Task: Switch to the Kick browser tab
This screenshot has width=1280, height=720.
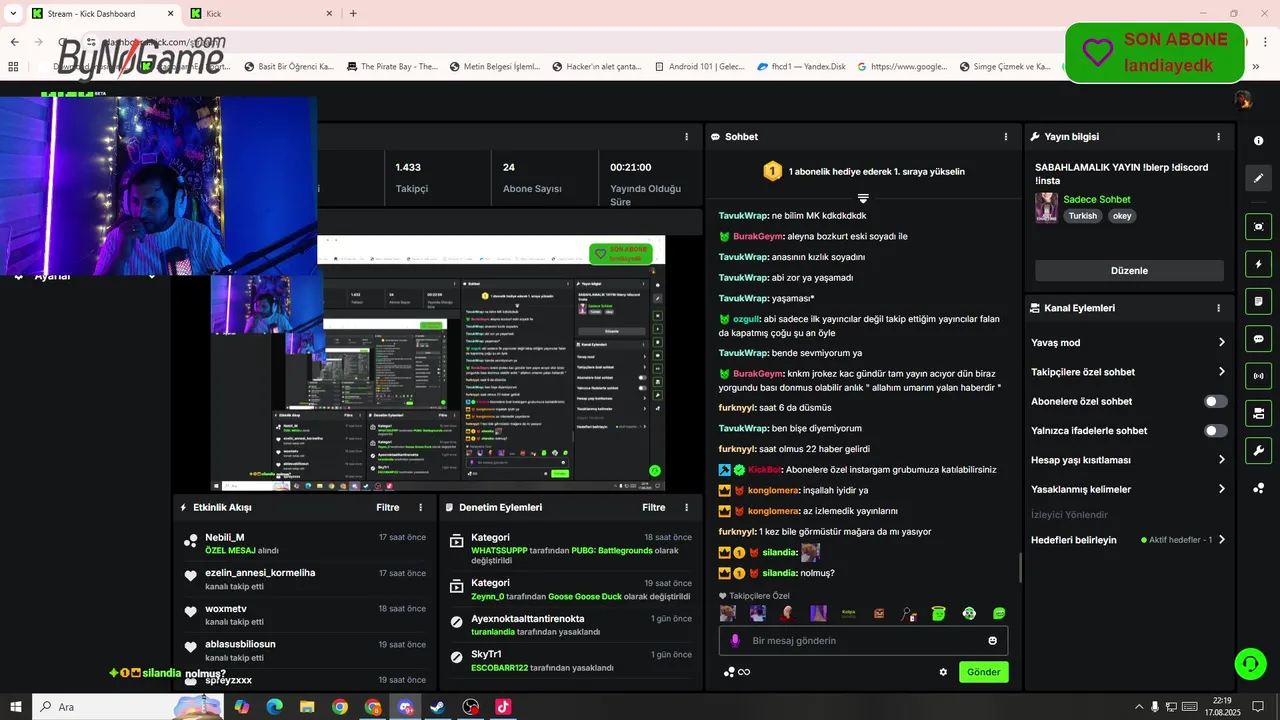Action: (262, 13)
